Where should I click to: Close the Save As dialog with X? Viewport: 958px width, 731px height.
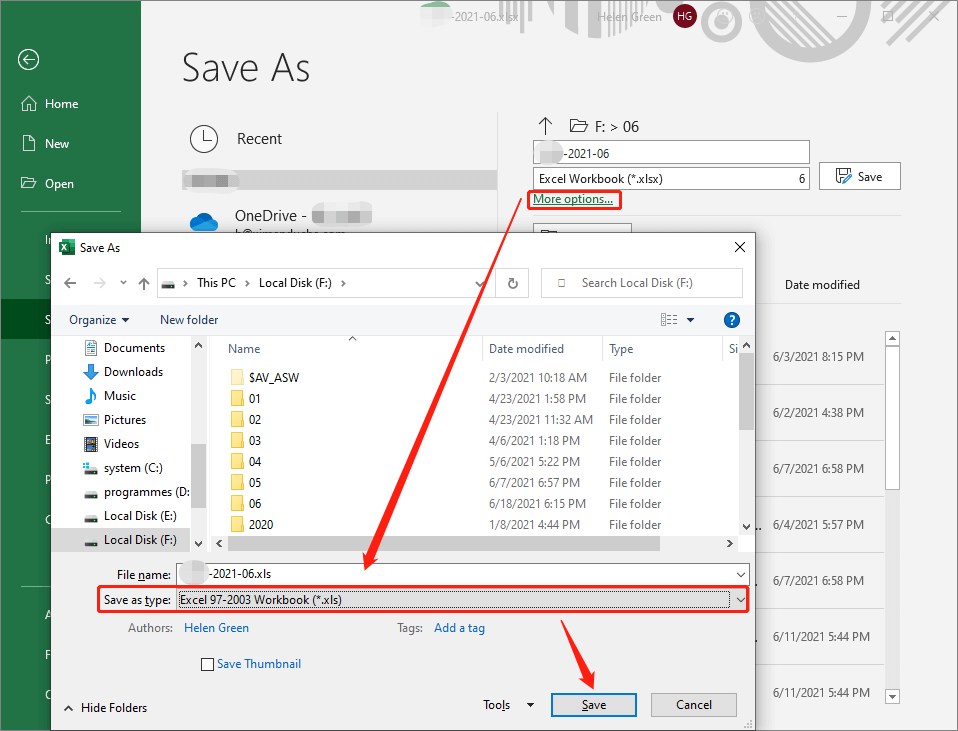(740, 247)
